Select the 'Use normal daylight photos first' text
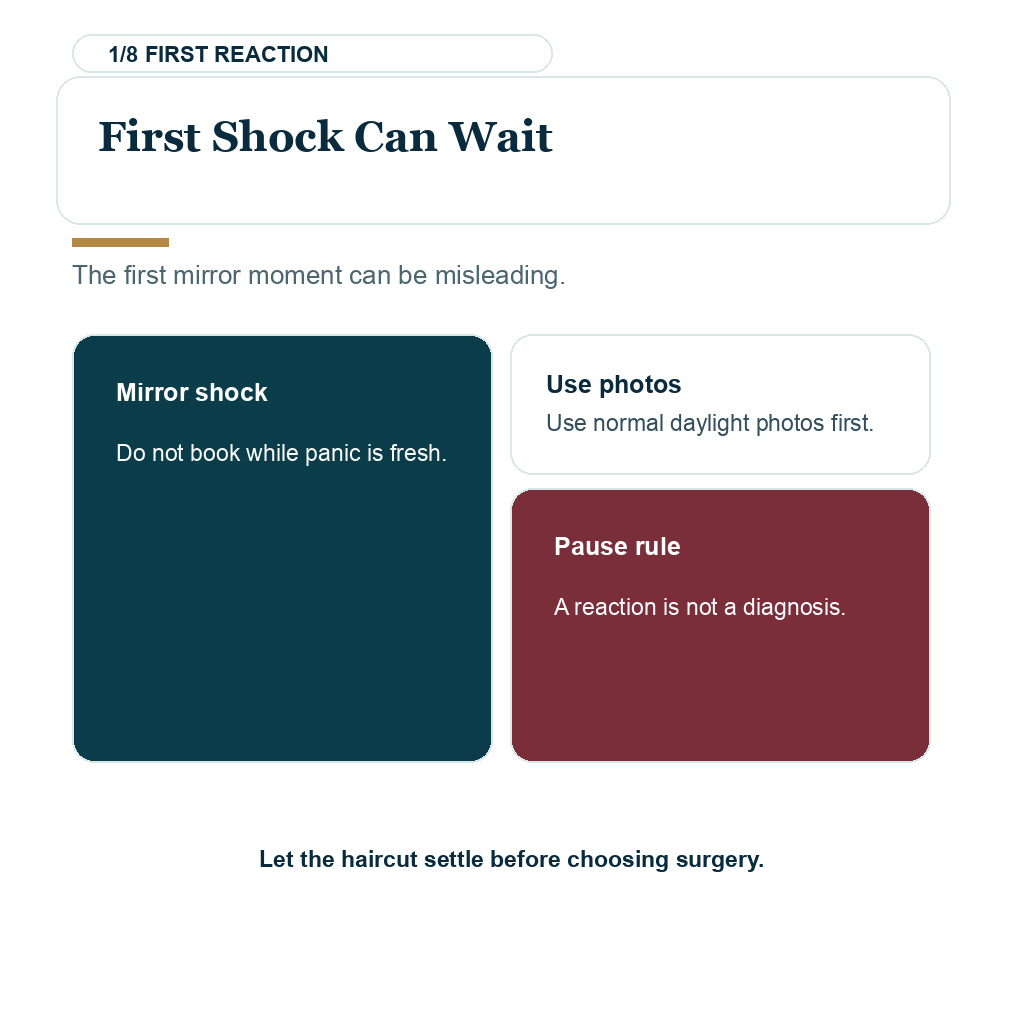The height and width of the screenshot is (1024, 1024). [x=710, y=423]
